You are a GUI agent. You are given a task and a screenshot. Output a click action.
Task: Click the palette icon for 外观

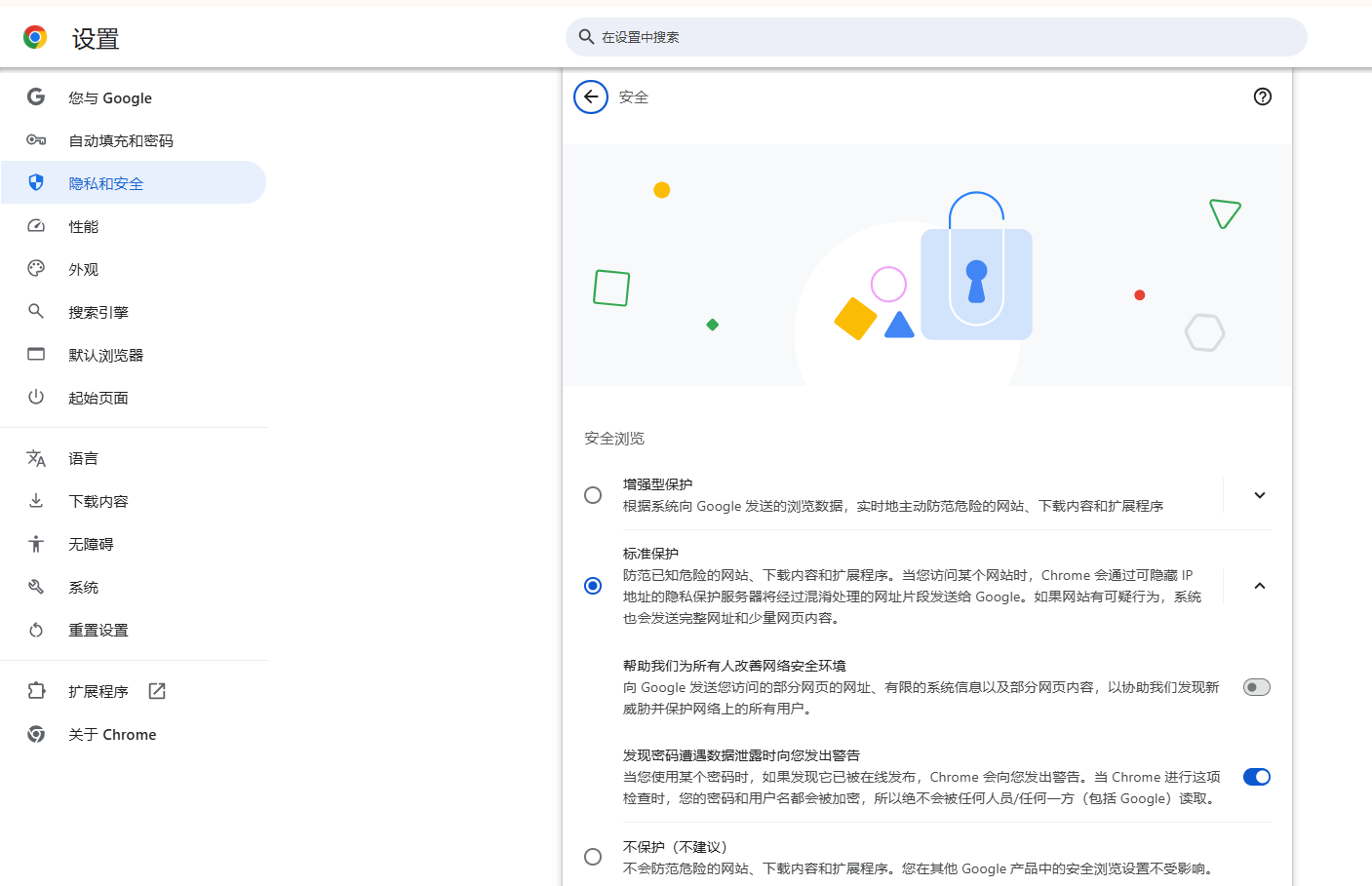pyautogui.click(x=36, y=268)
